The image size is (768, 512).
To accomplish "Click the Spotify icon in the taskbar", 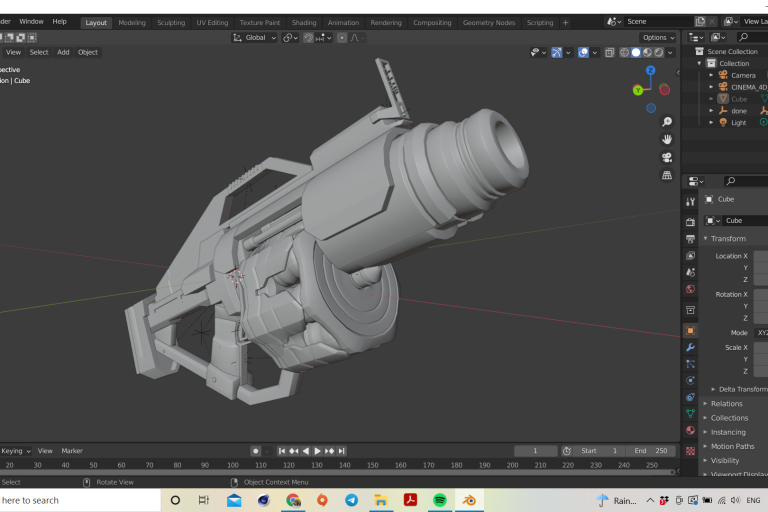I will [440, 500].
